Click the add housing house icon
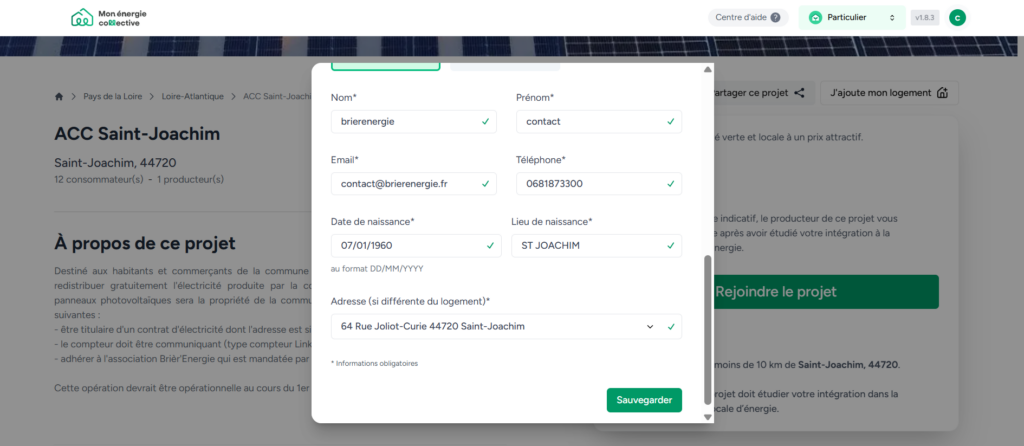 click(x=941, y=93)
